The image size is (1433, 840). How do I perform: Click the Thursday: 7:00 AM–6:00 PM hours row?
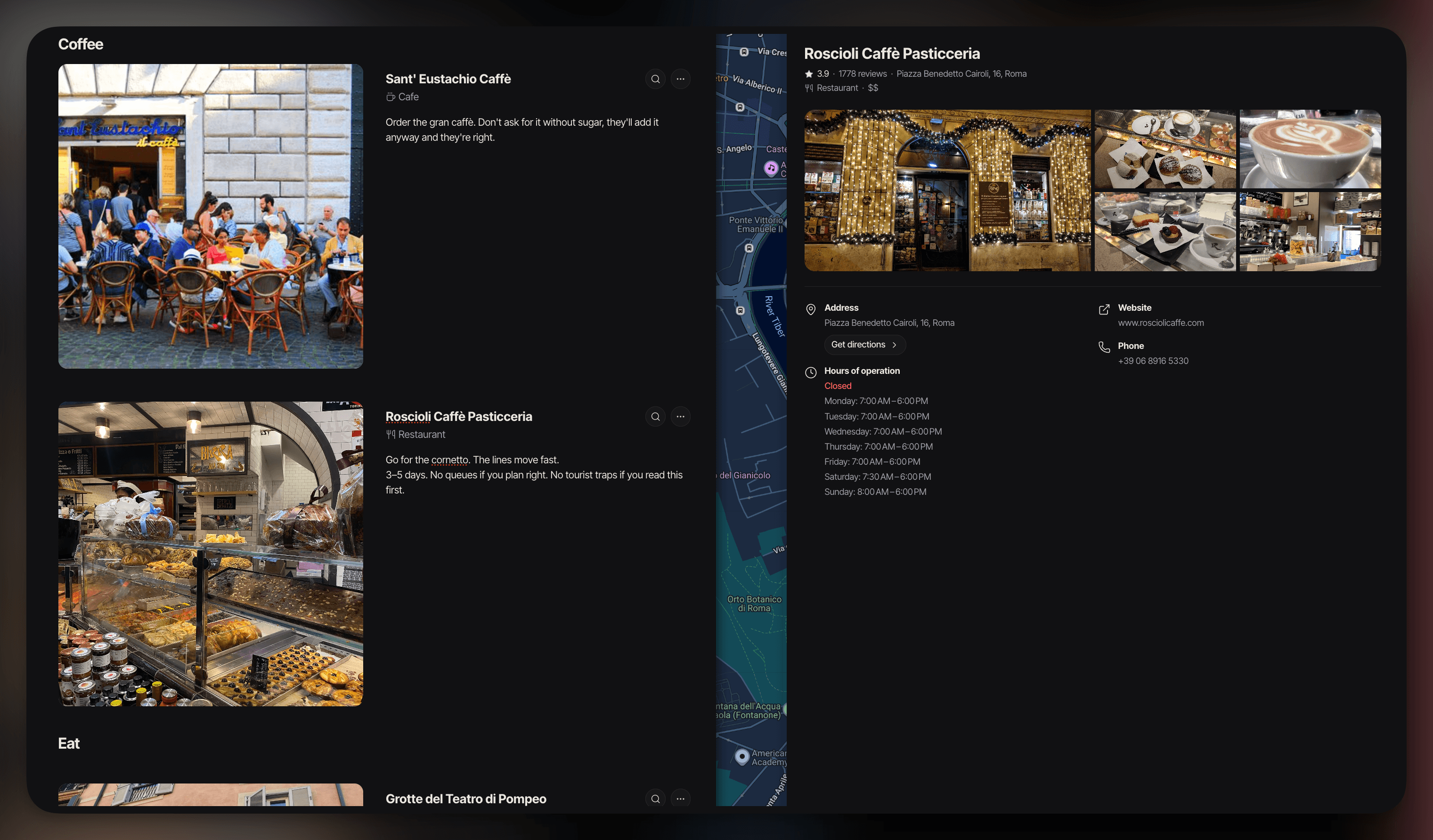879,447
